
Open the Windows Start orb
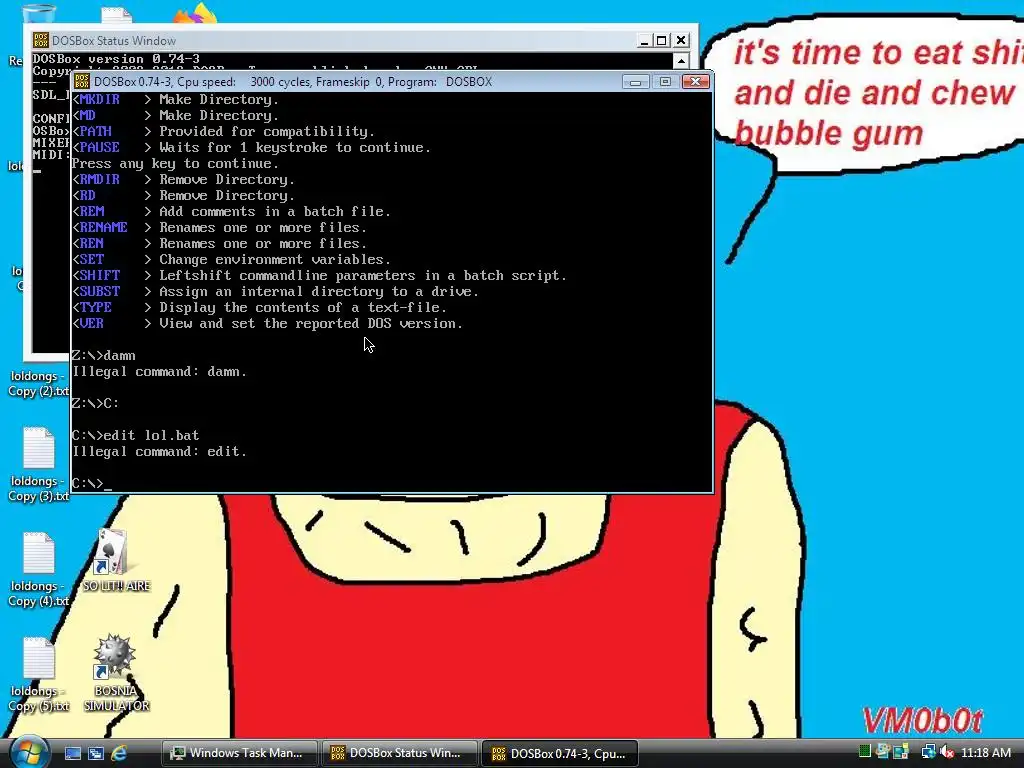(29, 752)
